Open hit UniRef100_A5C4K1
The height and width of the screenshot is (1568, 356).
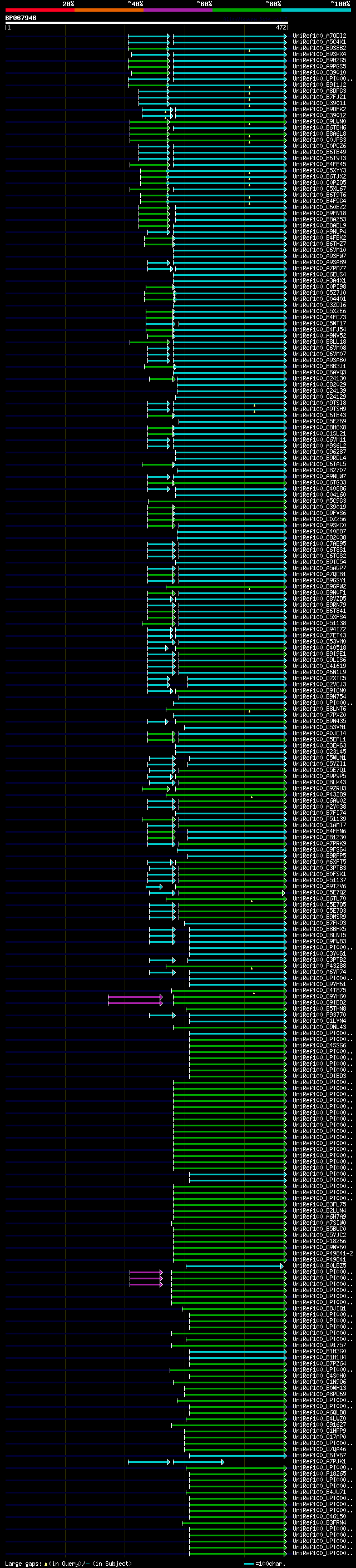click(319, 42)
